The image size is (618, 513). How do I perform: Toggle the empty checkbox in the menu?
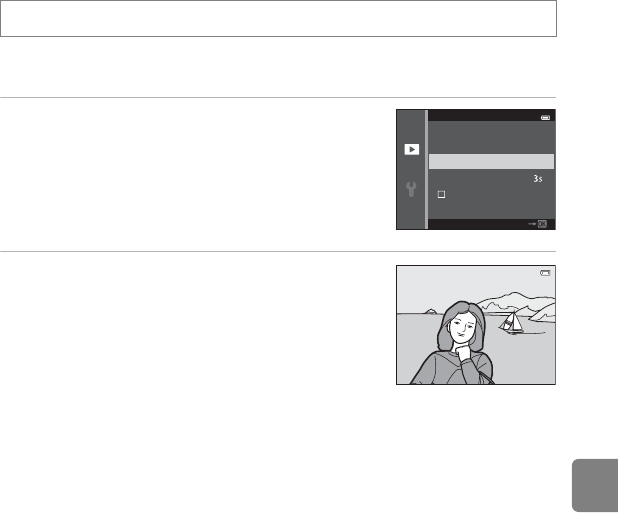(441, 194)
